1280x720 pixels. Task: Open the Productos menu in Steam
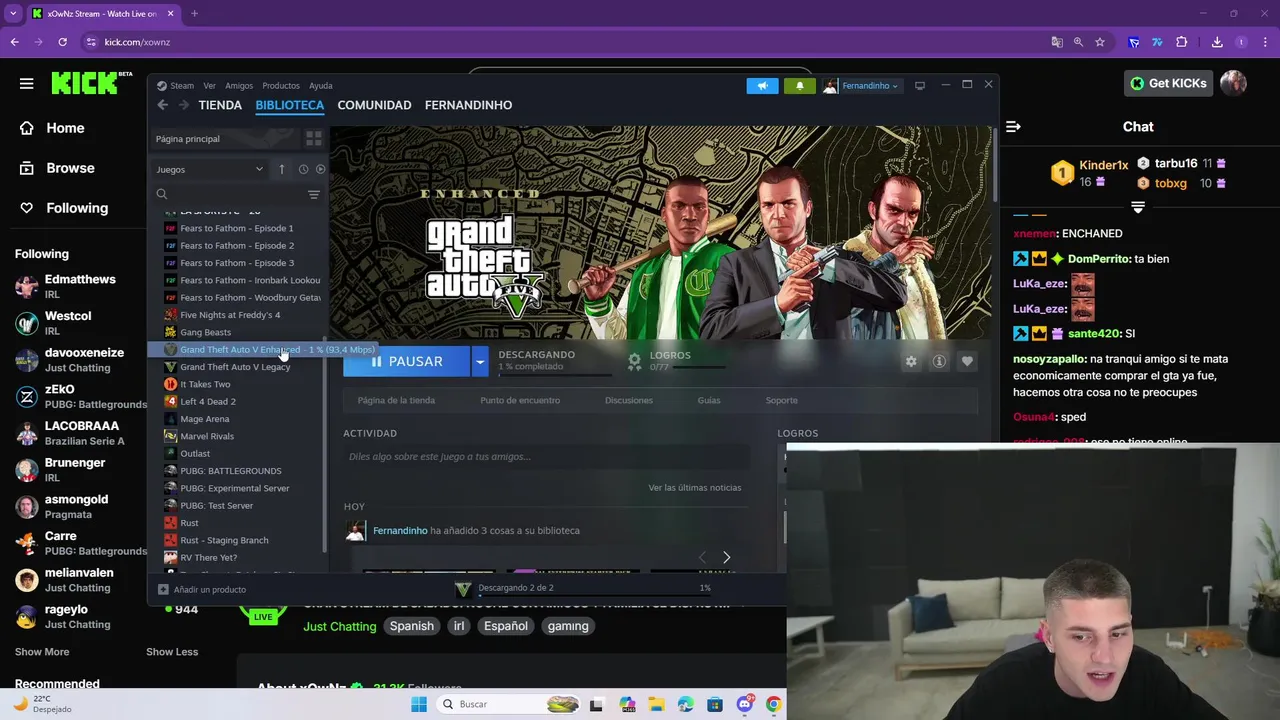click(x=281, y=86)
